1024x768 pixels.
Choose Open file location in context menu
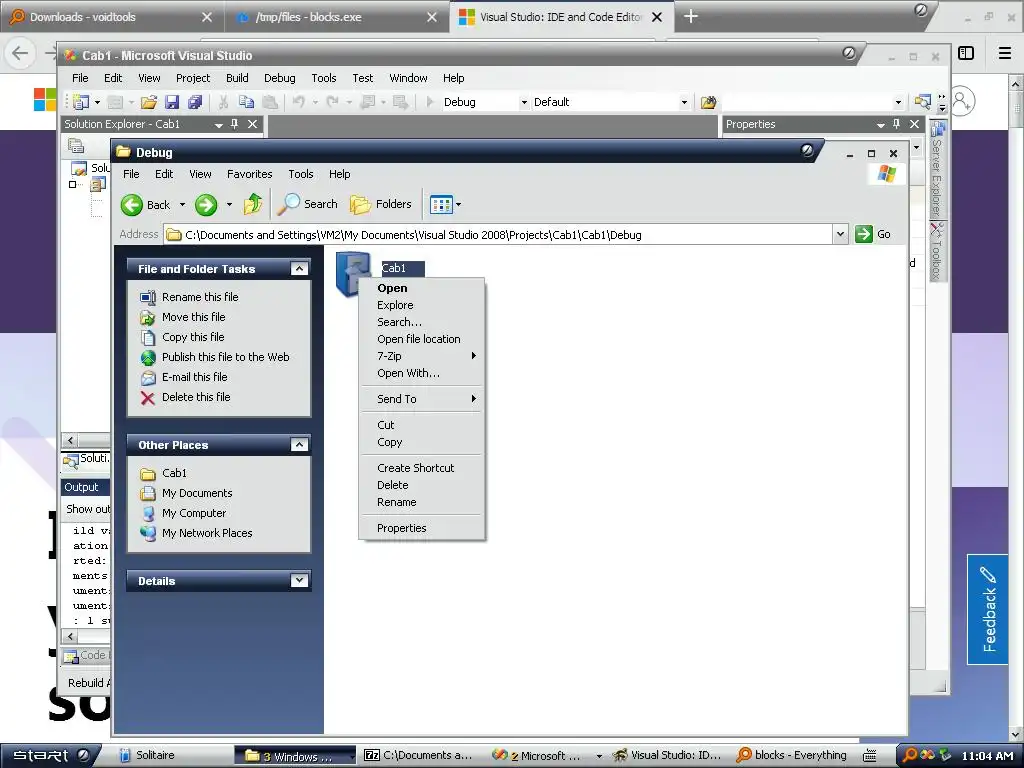pyautogui.click(x=422, y=339)
